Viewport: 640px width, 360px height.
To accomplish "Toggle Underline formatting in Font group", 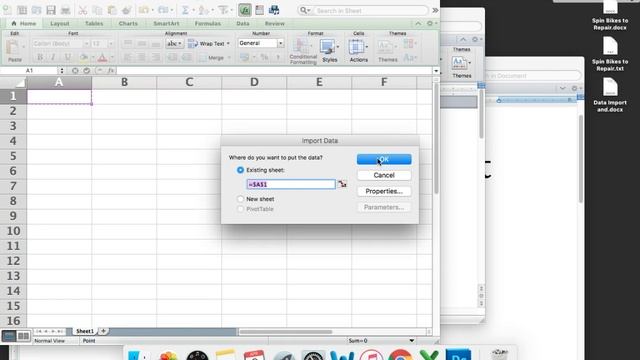I will [67, 58].
